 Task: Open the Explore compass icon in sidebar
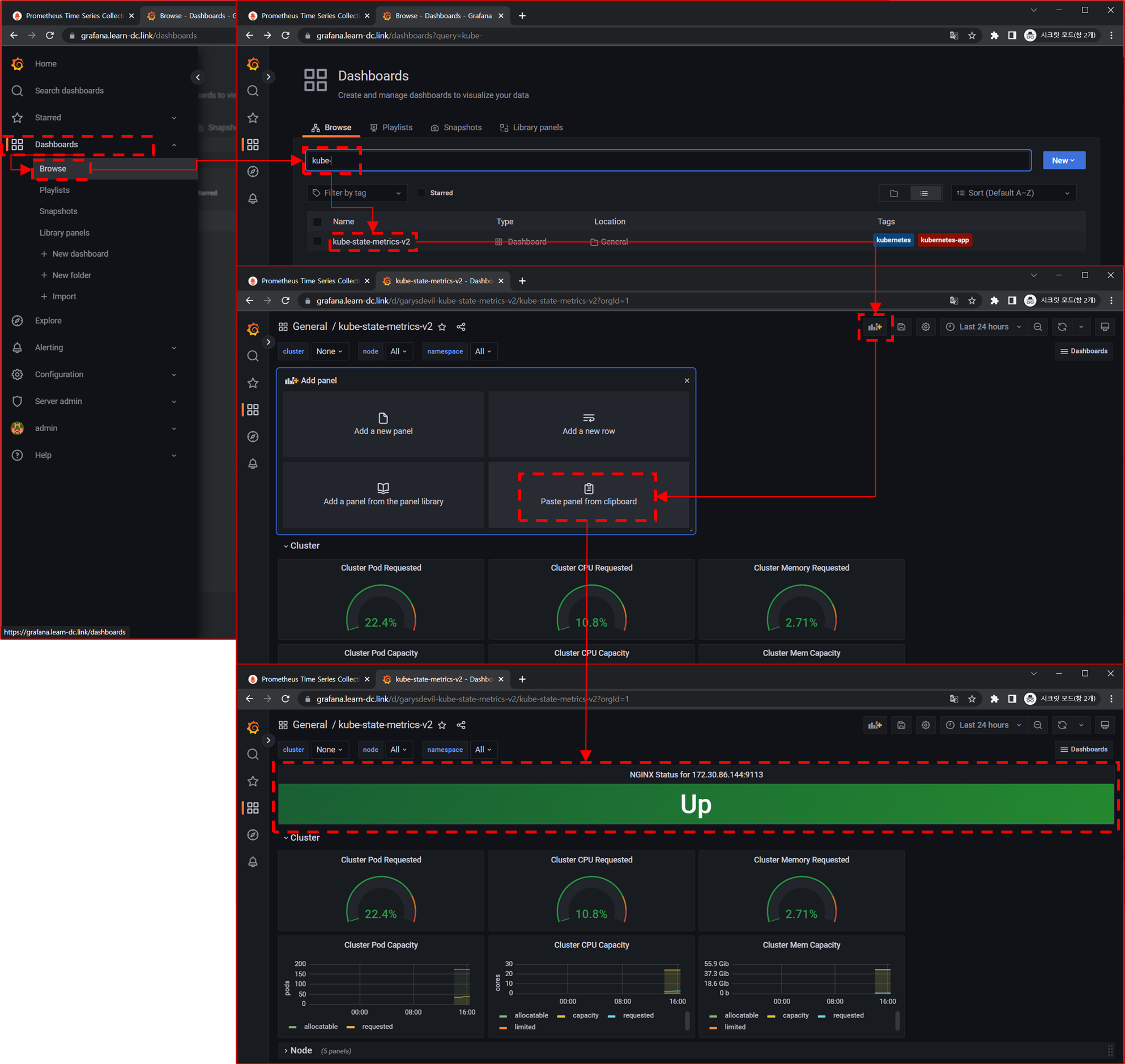(17, 321)
